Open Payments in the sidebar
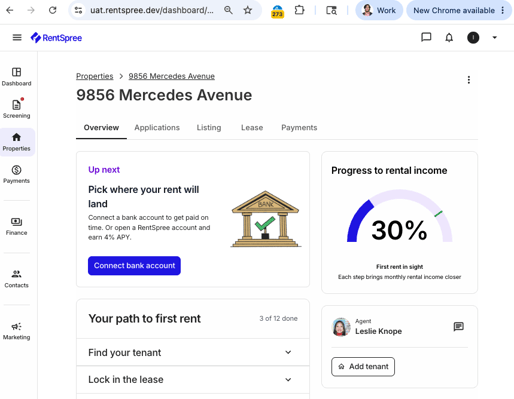Screen dimensions: 514x399 pos(16,174)
